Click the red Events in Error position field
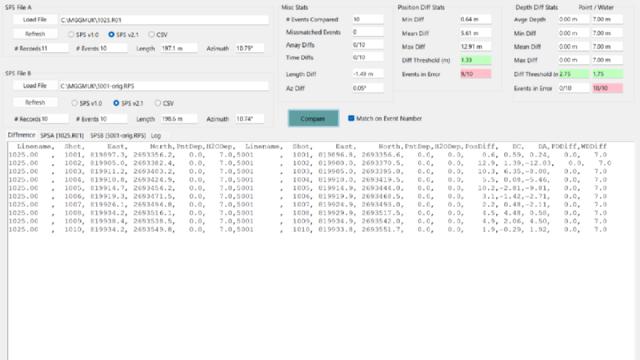This screenshot has width=640, height=360. pos(476,74)
